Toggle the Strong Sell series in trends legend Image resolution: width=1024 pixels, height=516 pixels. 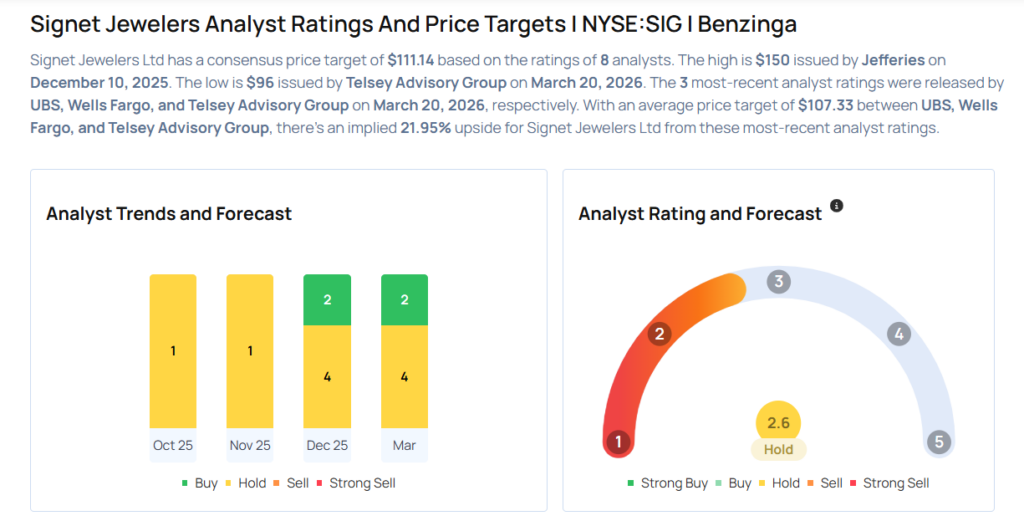click(x=356, y=483)
